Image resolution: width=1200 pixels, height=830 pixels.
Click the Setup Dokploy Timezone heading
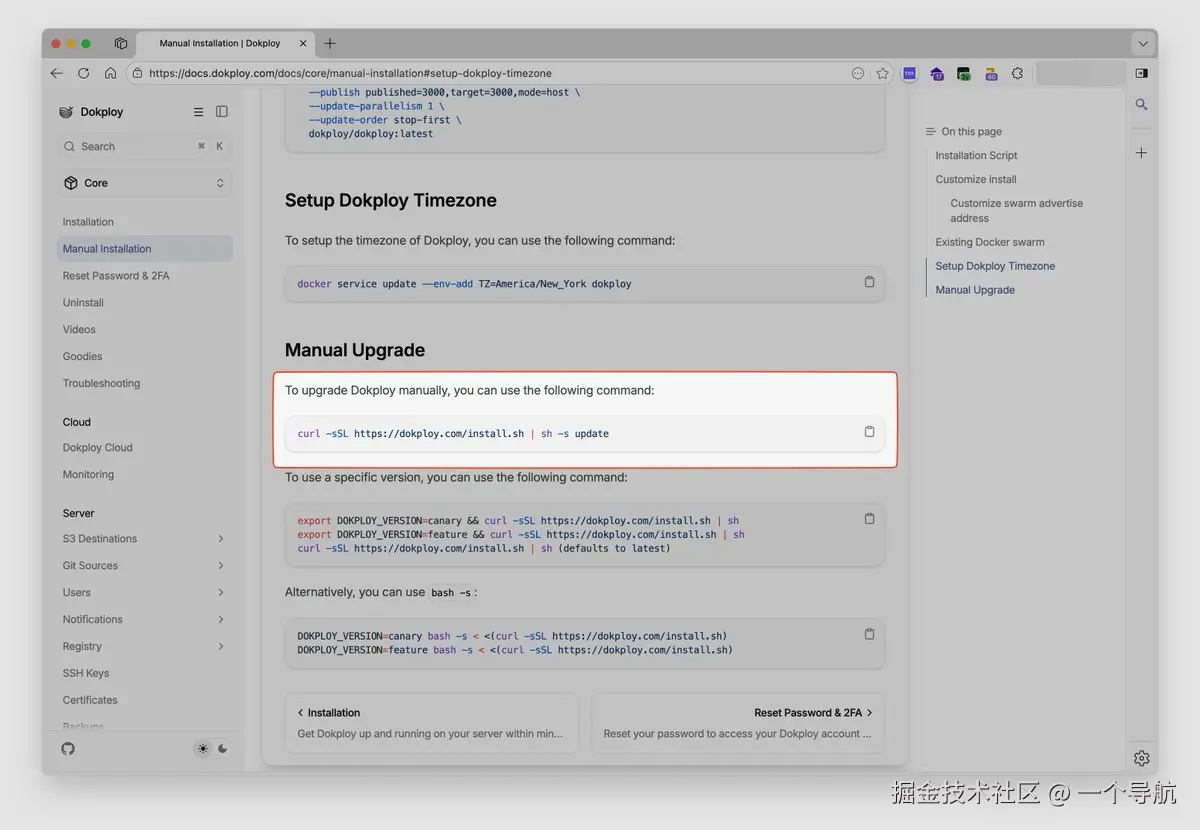pyautogui.click(x=391, y=200)
